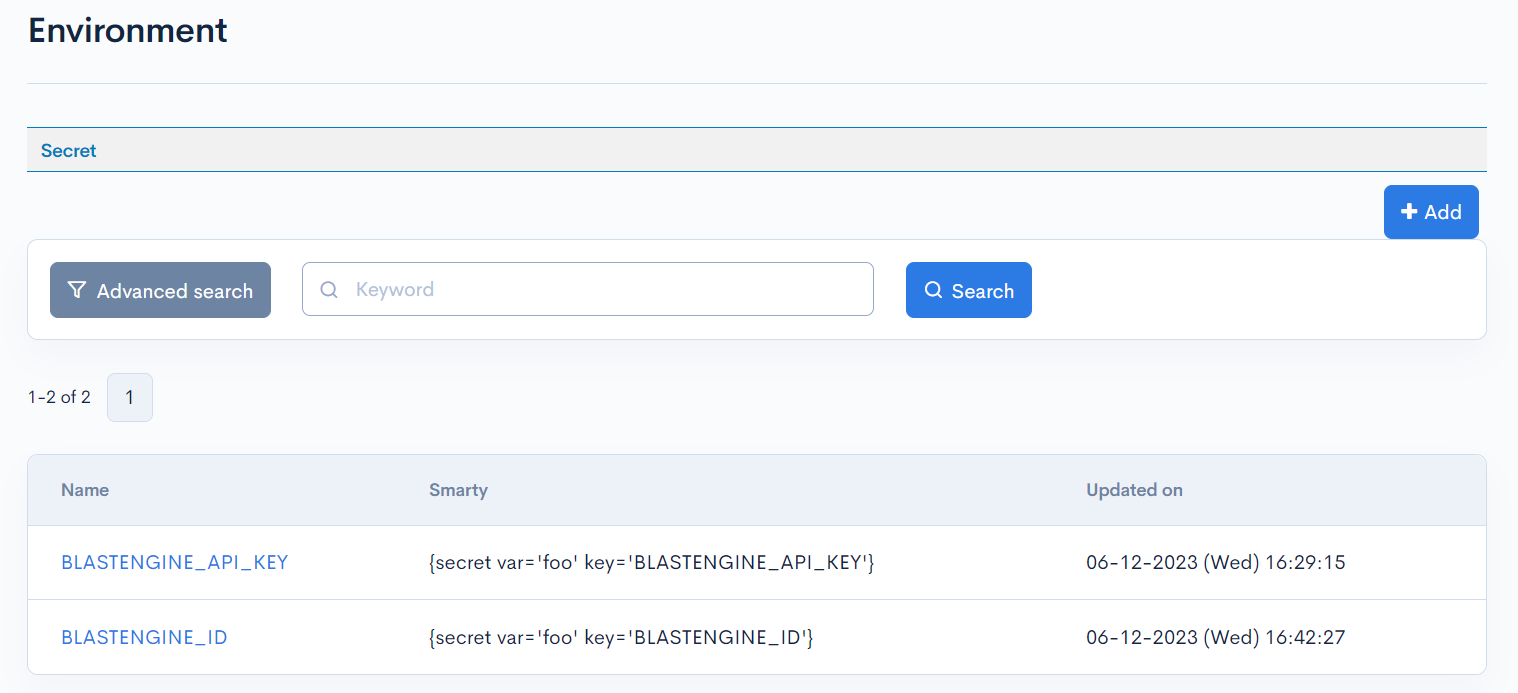Sort by the Updated on column header
The width and height of the screenshot is (1518, 693).
1134,490
